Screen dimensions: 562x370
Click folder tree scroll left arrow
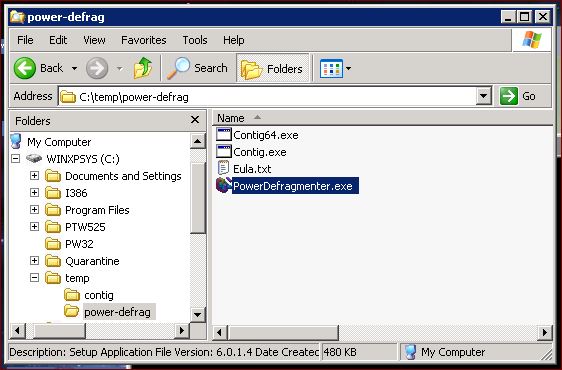(18, 331)
